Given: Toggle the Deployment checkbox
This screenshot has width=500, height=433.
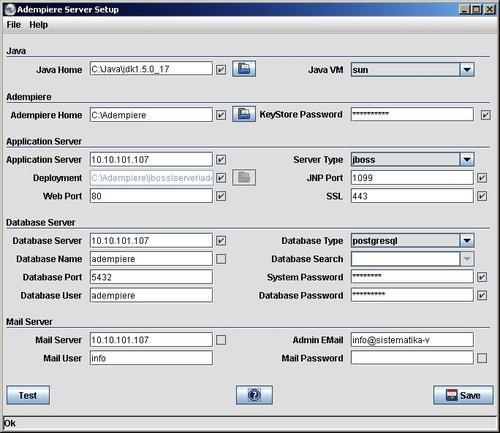Looking at the screenshot, I should coord(221,178).
